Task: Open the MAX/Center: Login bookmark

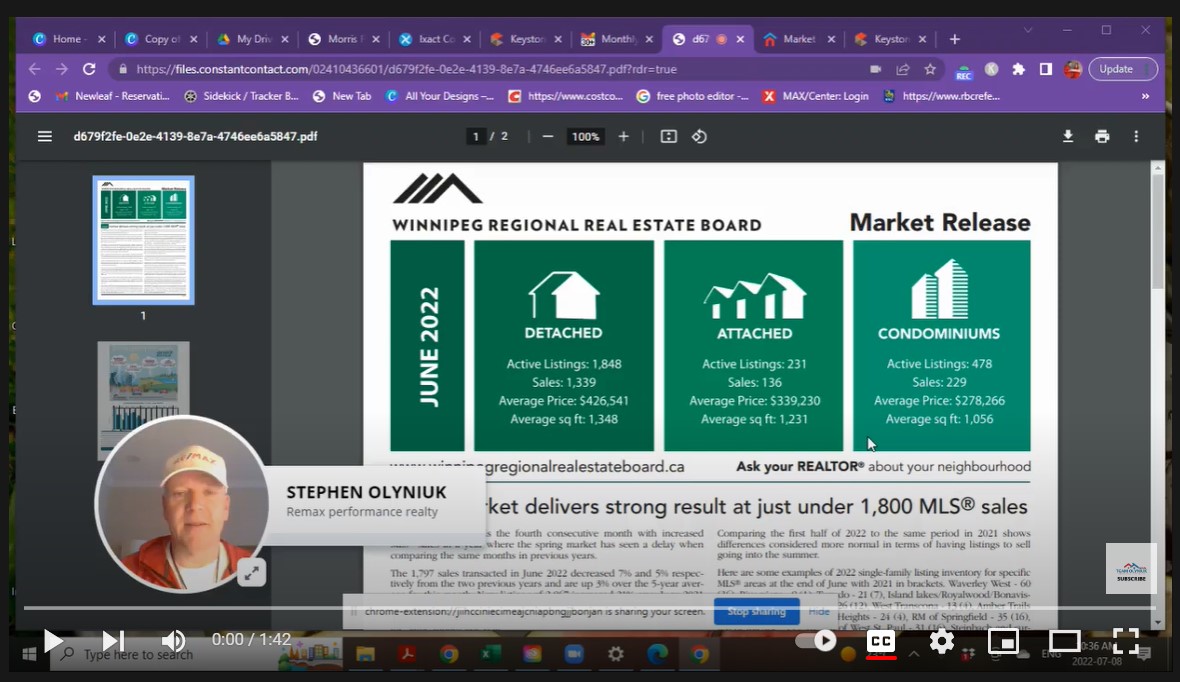Action: tap(815, 96)
